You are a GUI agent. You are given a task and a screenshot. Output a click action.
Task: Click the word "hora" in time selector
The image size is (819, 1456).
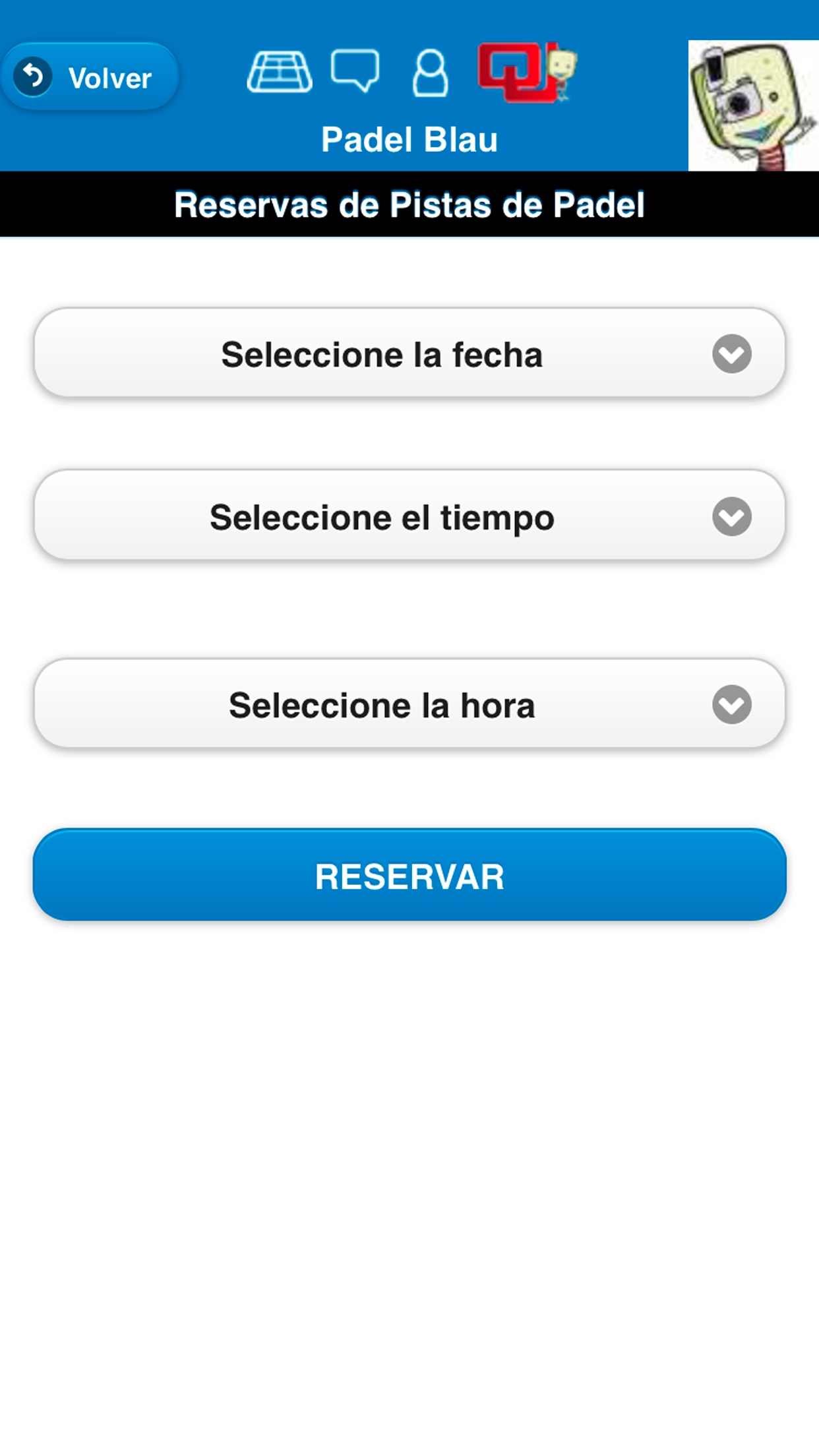(497, 706)
